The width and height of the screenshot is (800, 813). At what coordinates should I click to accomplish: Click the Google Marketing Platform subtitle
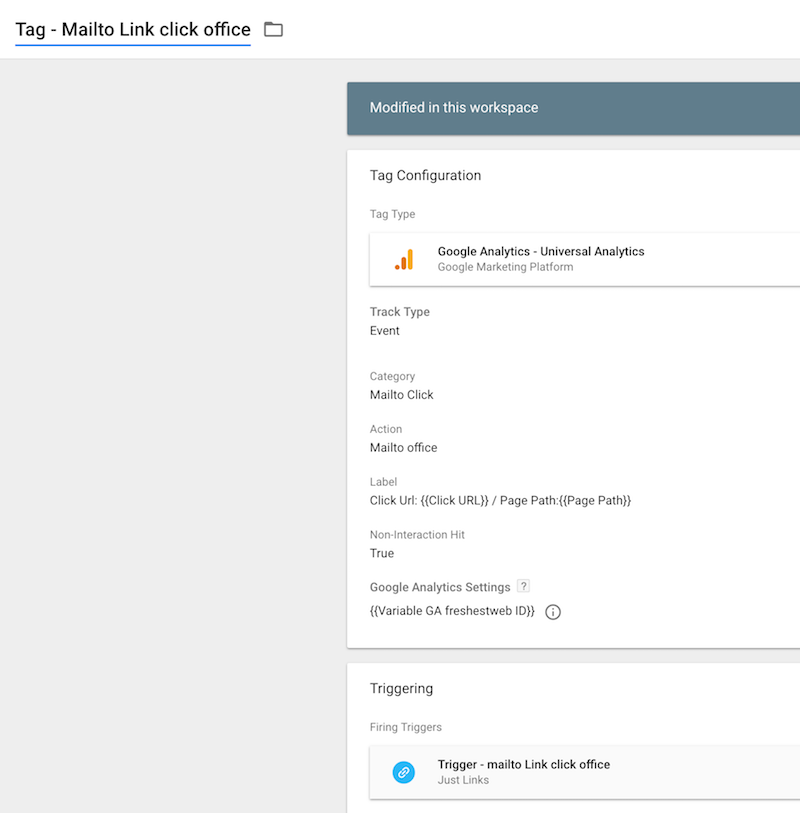(x=505, y=267)
